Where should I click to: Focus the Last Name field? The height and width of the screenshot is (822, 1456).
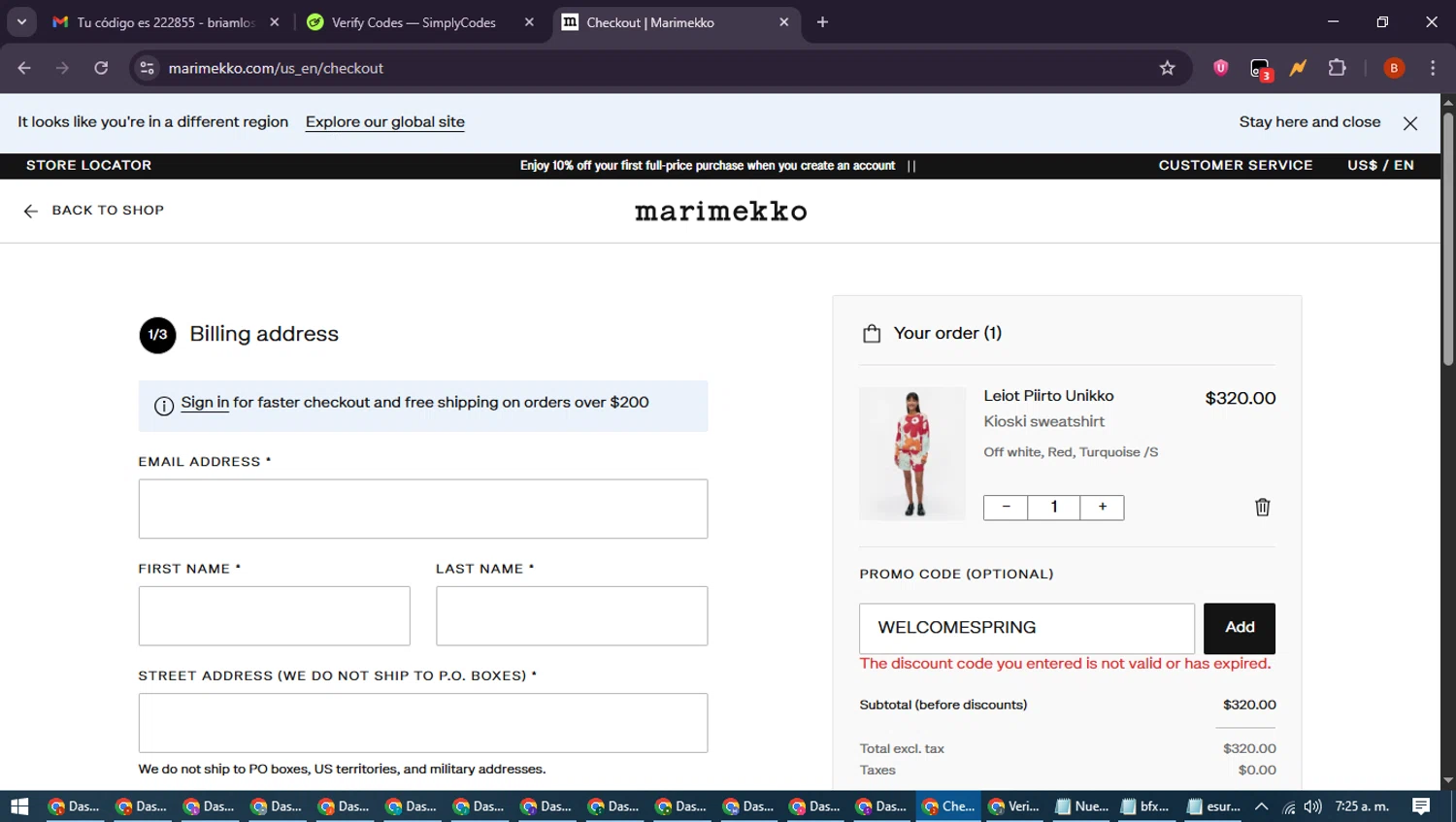(x=572, y=615)
